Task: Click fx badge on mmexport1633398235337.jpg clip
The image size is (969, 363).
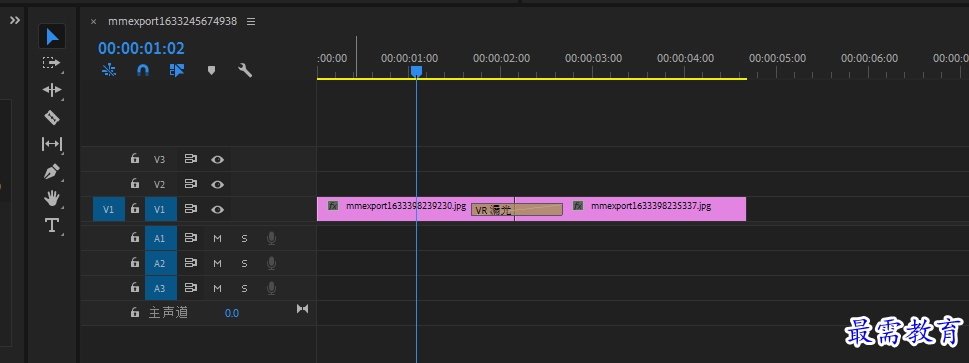Action: click(578, 206)
